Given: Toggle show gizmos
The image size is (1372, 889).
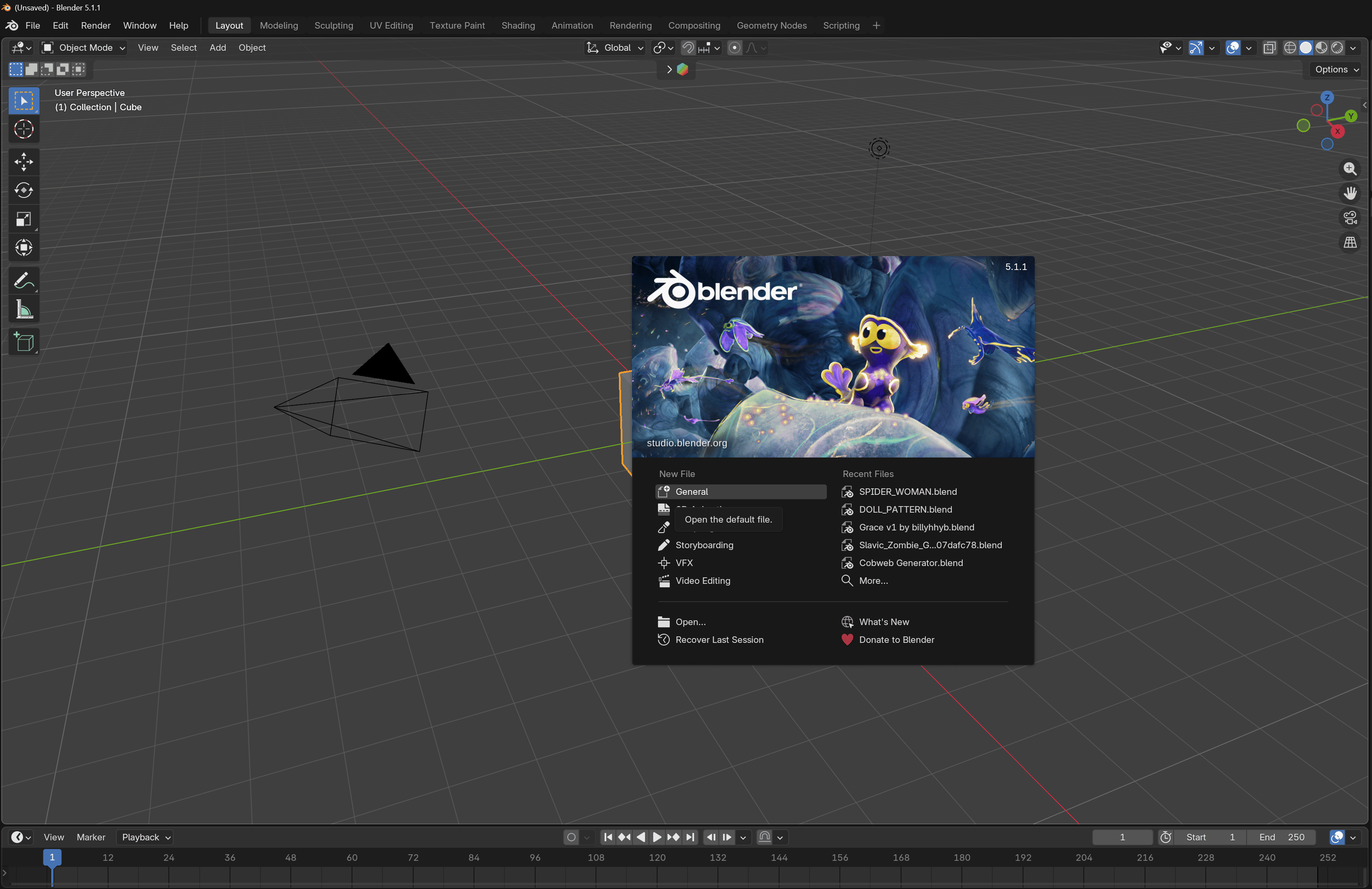Looking at the screenshot, I should pos(1196,48).
